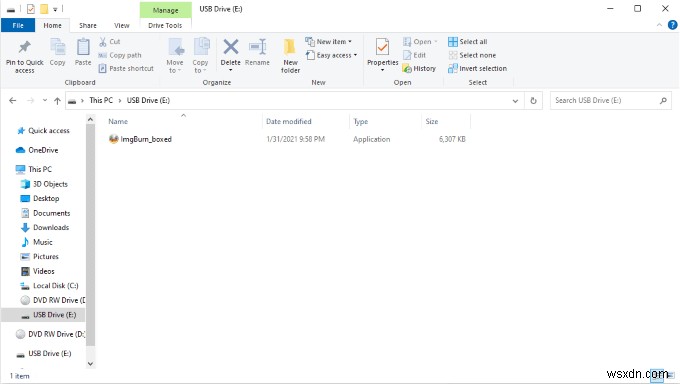
Task: Open the Customize Quick Access Toolbar dropdown
Action: [55, 9]
